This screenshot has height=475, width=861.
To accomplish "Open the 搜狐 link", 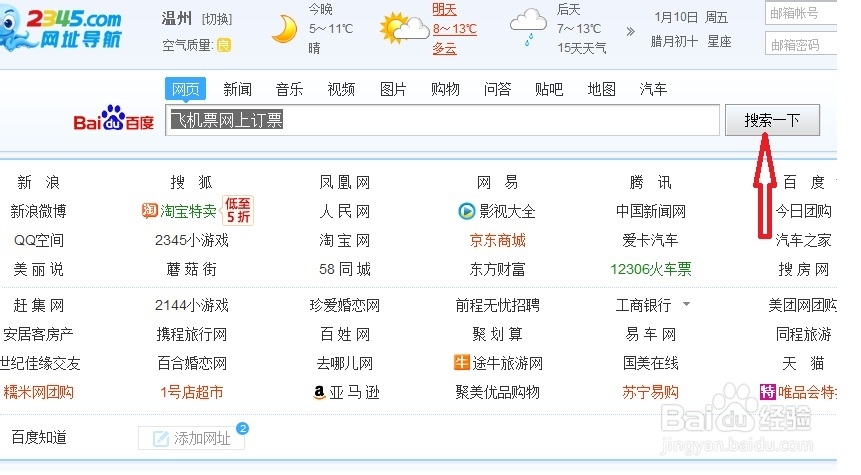I will pos(191,182).
